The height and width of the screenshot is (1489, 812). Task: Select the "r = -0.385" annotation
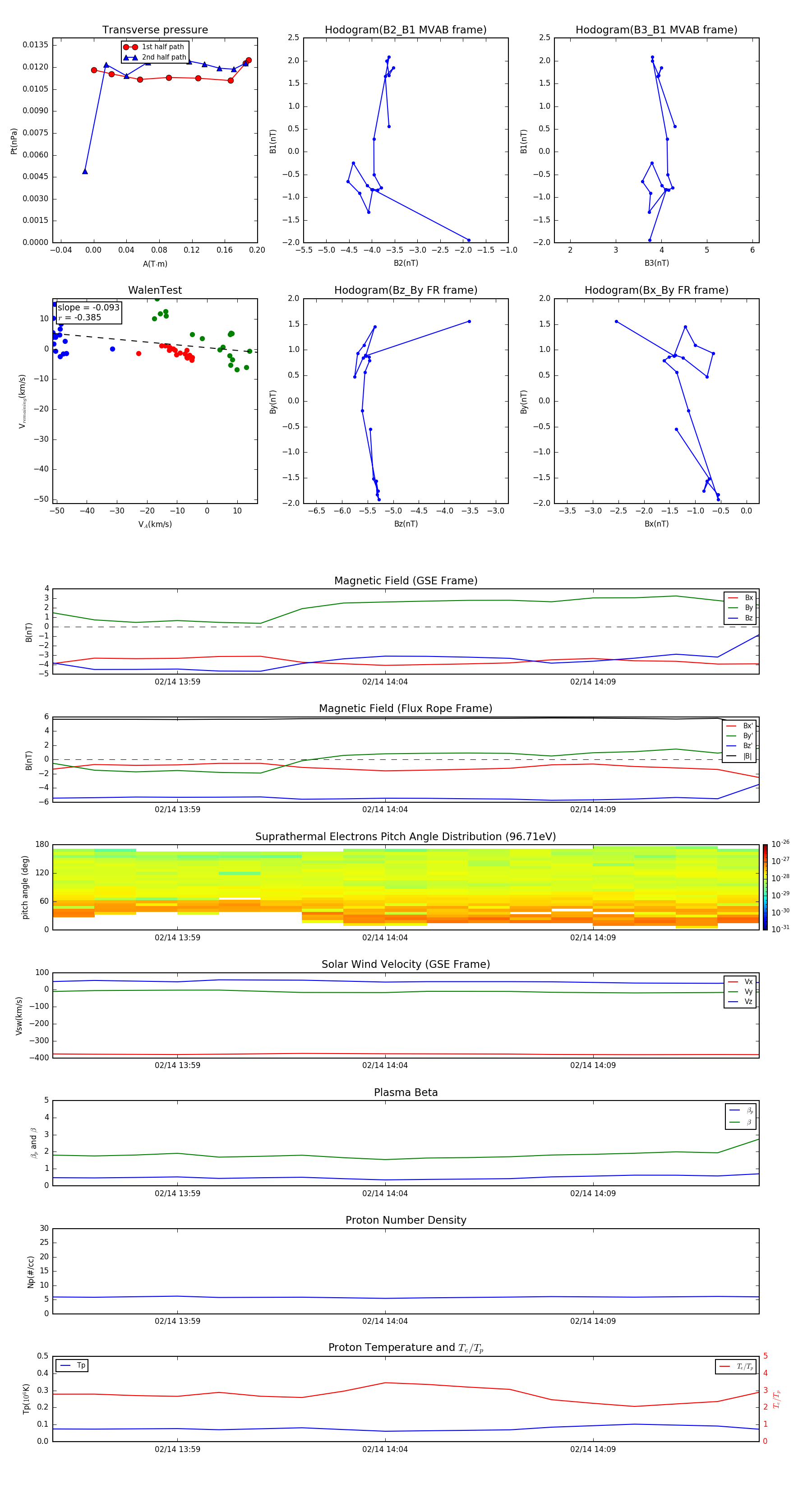[x=80, y=317]
